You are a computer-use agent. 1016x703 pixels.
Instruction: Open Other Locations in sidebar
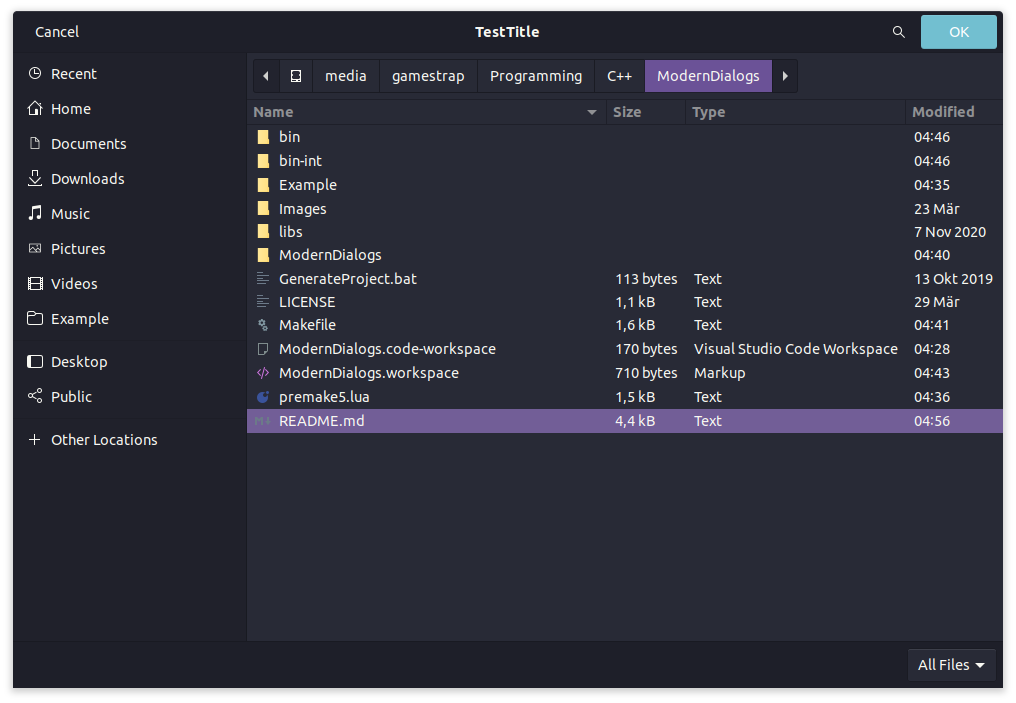point(104,439)
